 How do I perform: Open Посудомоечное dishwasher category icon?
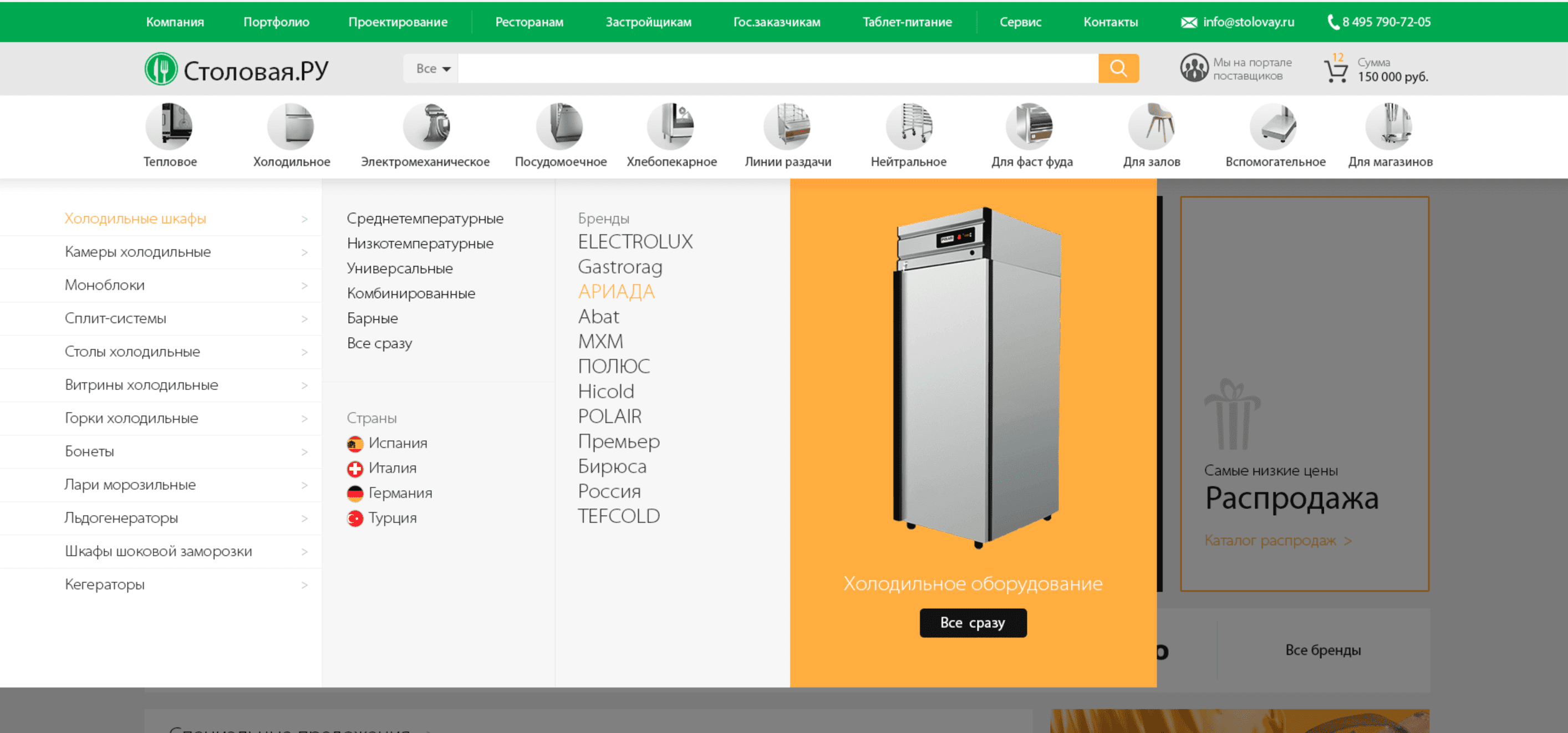[x=559, y=126]
